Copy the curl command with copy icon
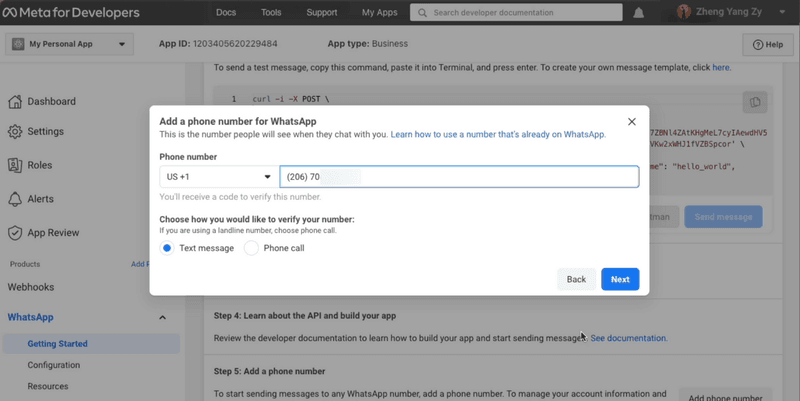 (755, 102)
